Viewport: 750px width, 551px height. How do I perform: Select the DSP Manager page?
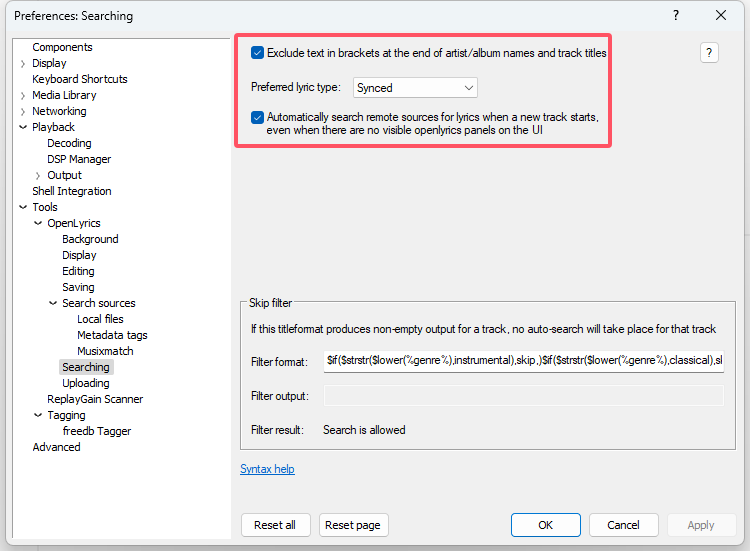coord(79,159)
